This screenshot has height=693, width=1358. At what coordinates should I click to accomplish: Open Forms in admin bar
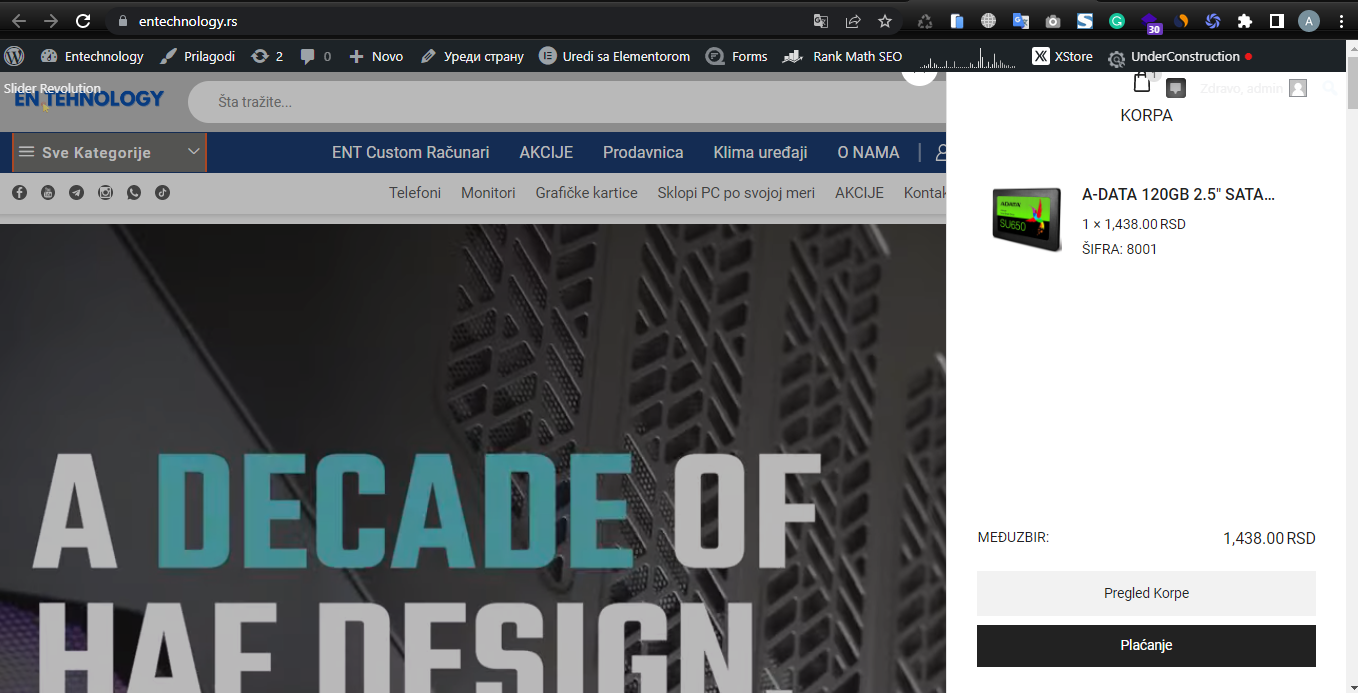[737, 56]
